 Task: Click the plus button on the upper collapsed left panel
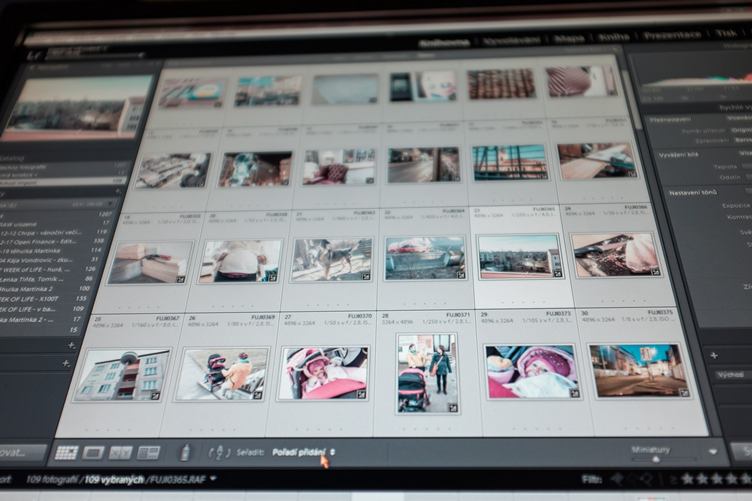[x=71, y=345]
